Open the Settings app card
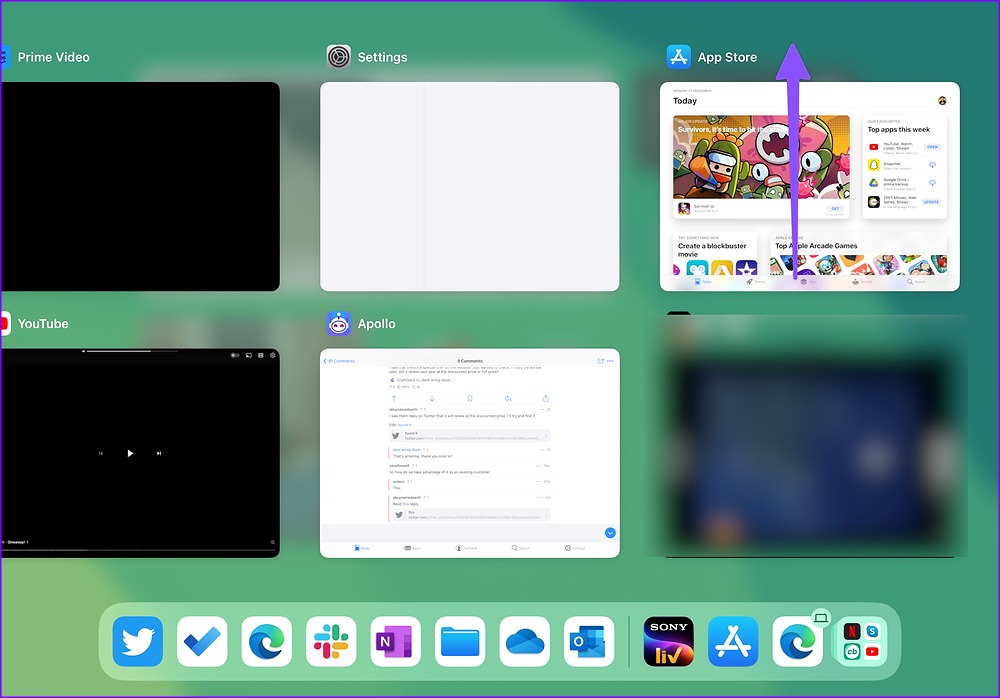Screen dimensions: 1000x698 point(469,186)
